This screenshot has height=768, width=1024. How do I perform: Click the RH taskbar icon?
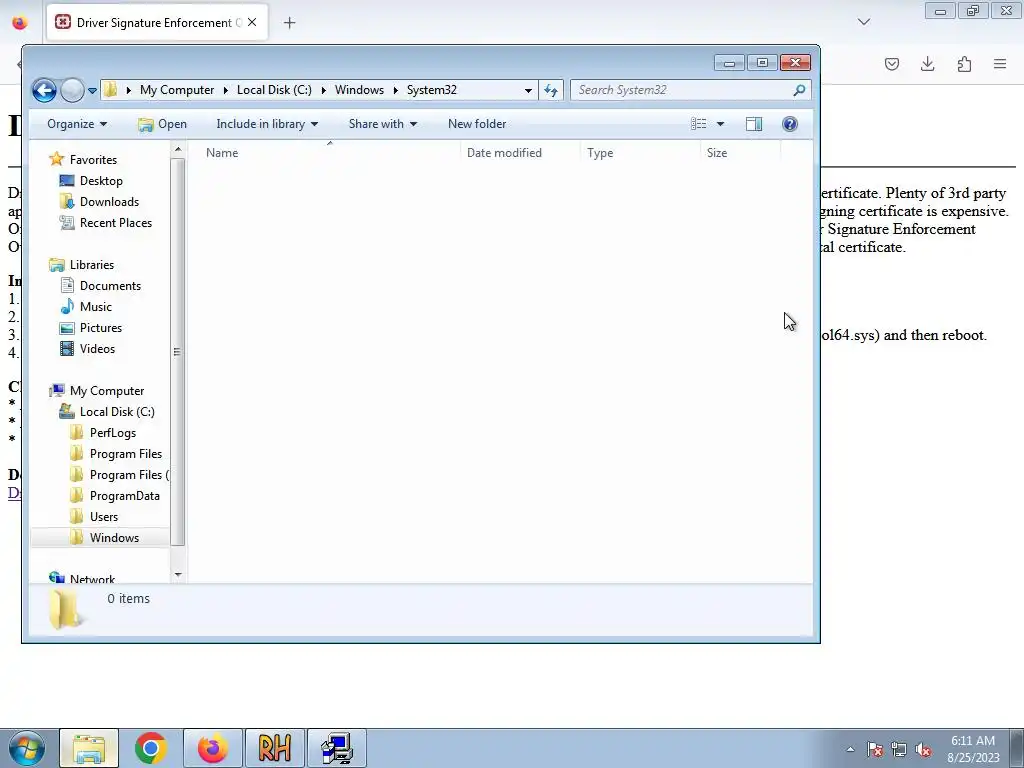tap(274, 748)
